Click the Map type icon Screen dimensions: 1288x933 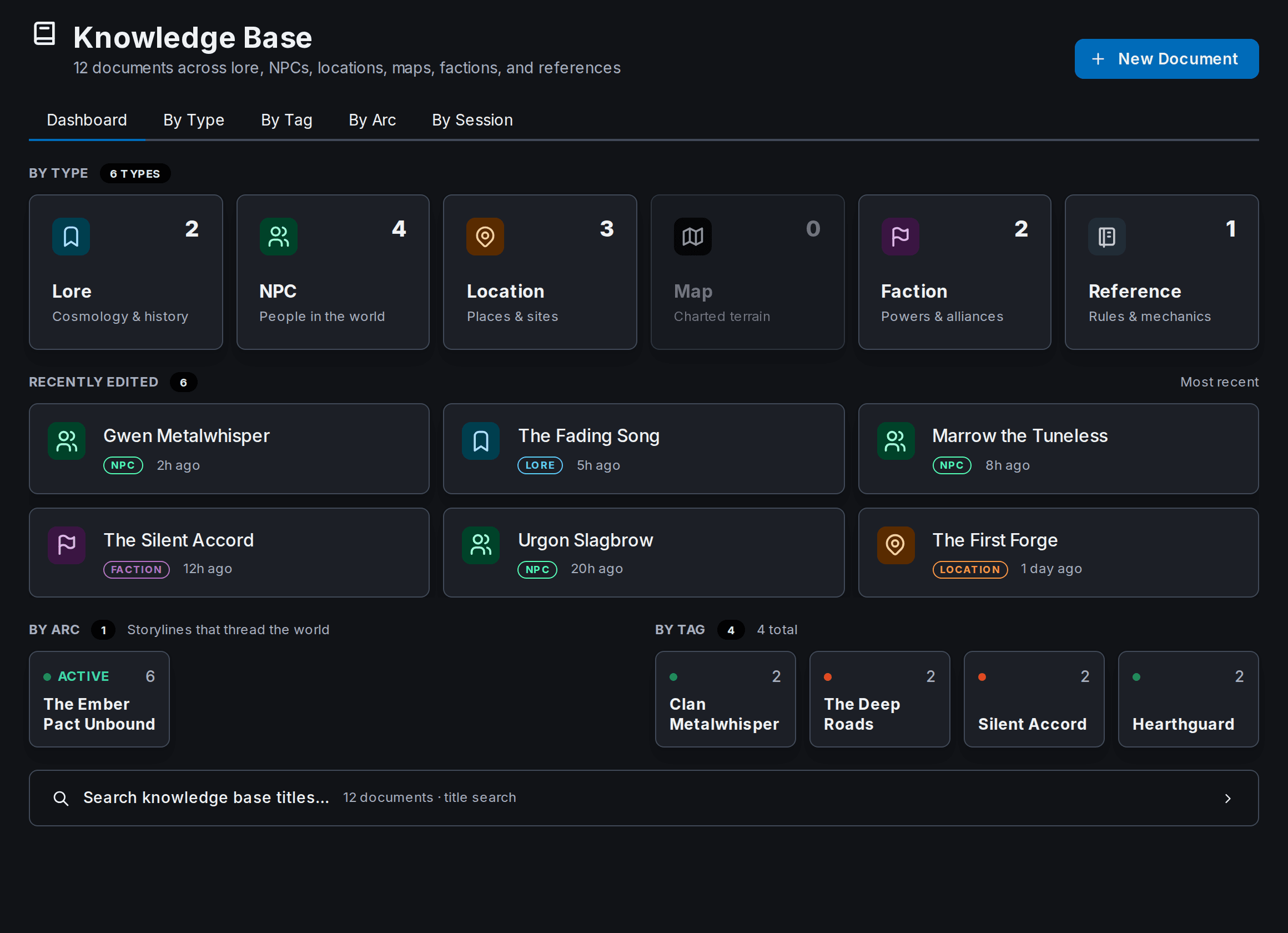coord(692,237)
